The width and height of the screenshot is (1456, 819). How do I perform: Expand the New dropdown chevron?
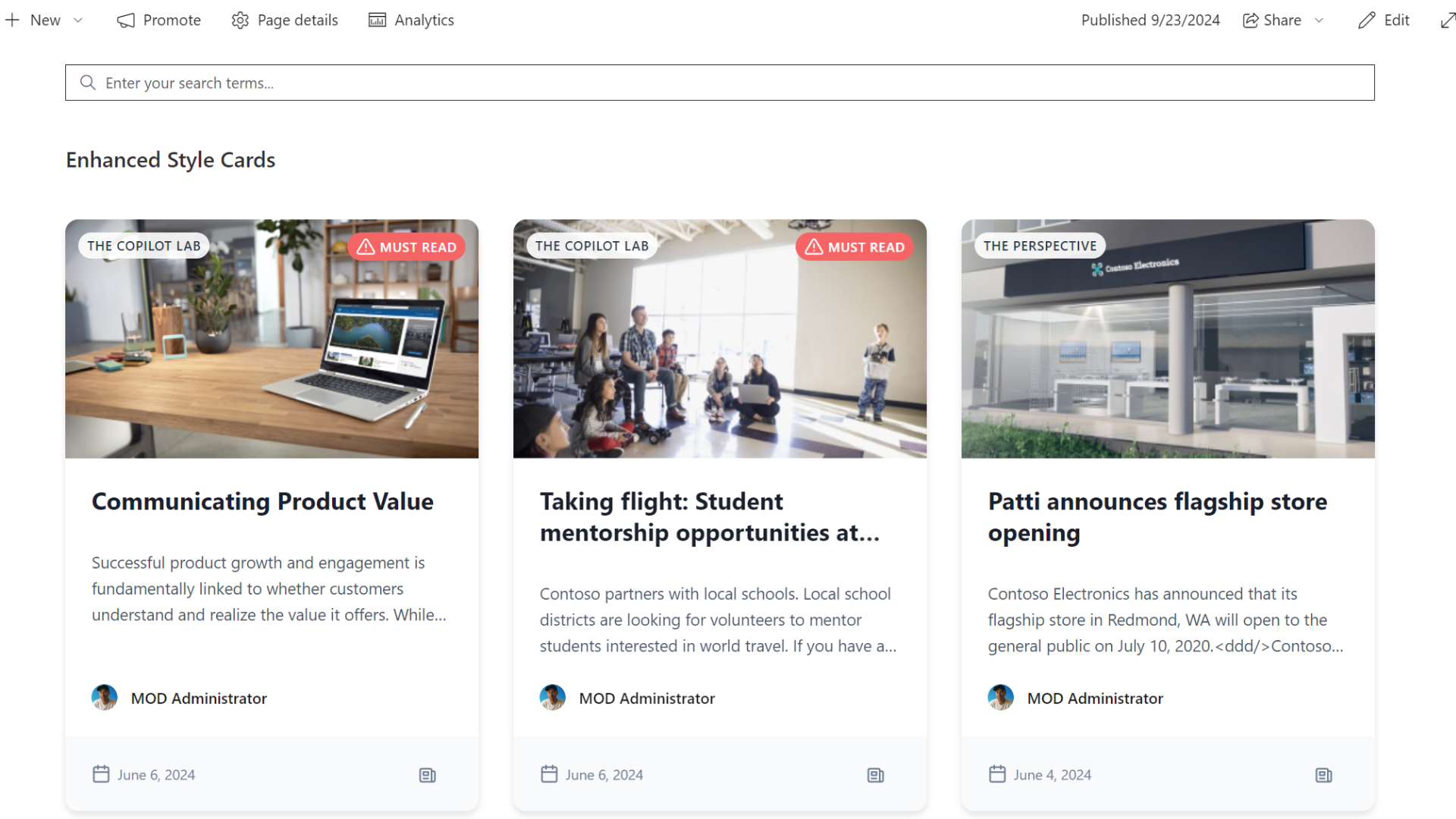(78, 20)
